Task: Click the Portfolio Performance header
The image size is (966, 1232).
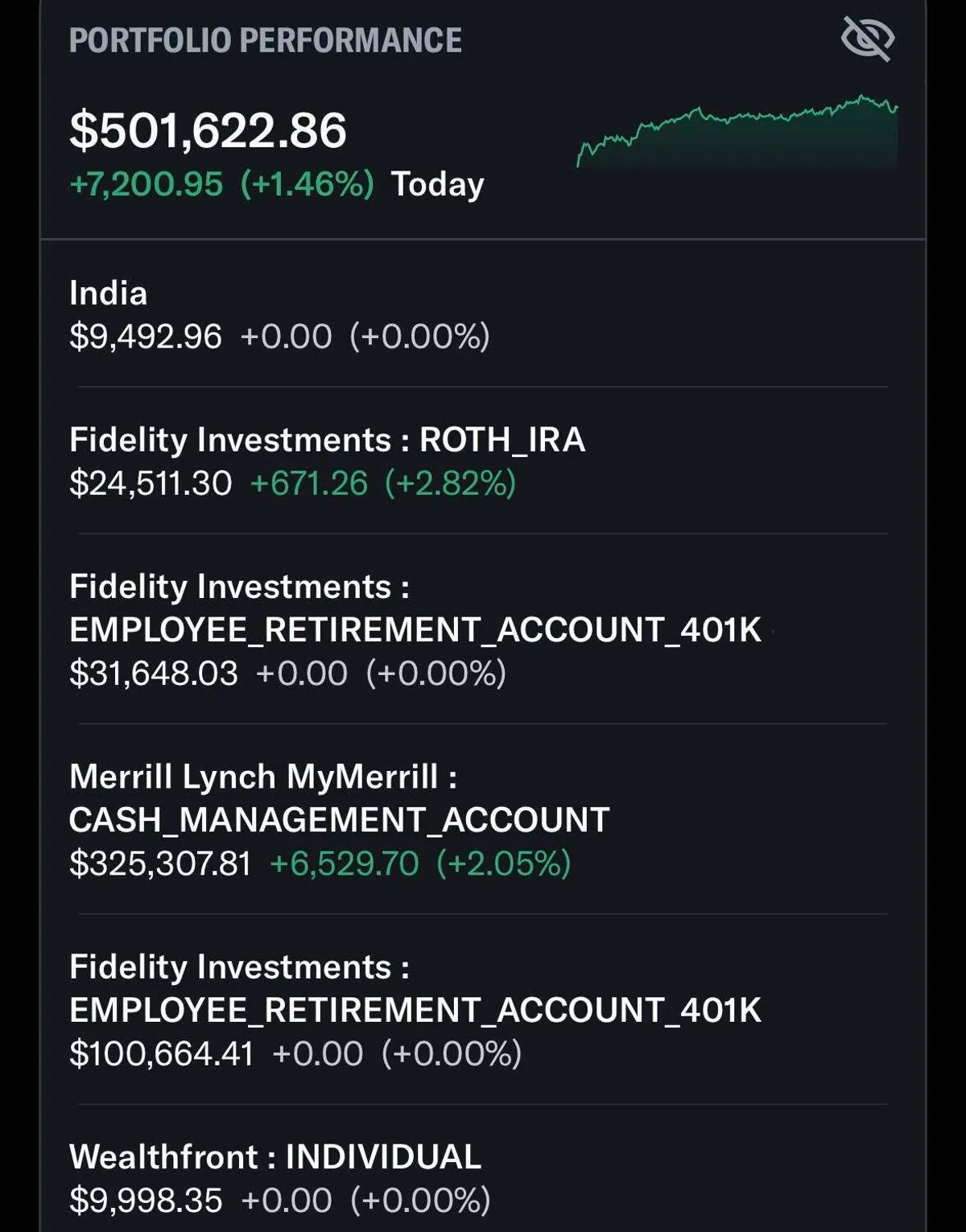Action: coord(266,40)
